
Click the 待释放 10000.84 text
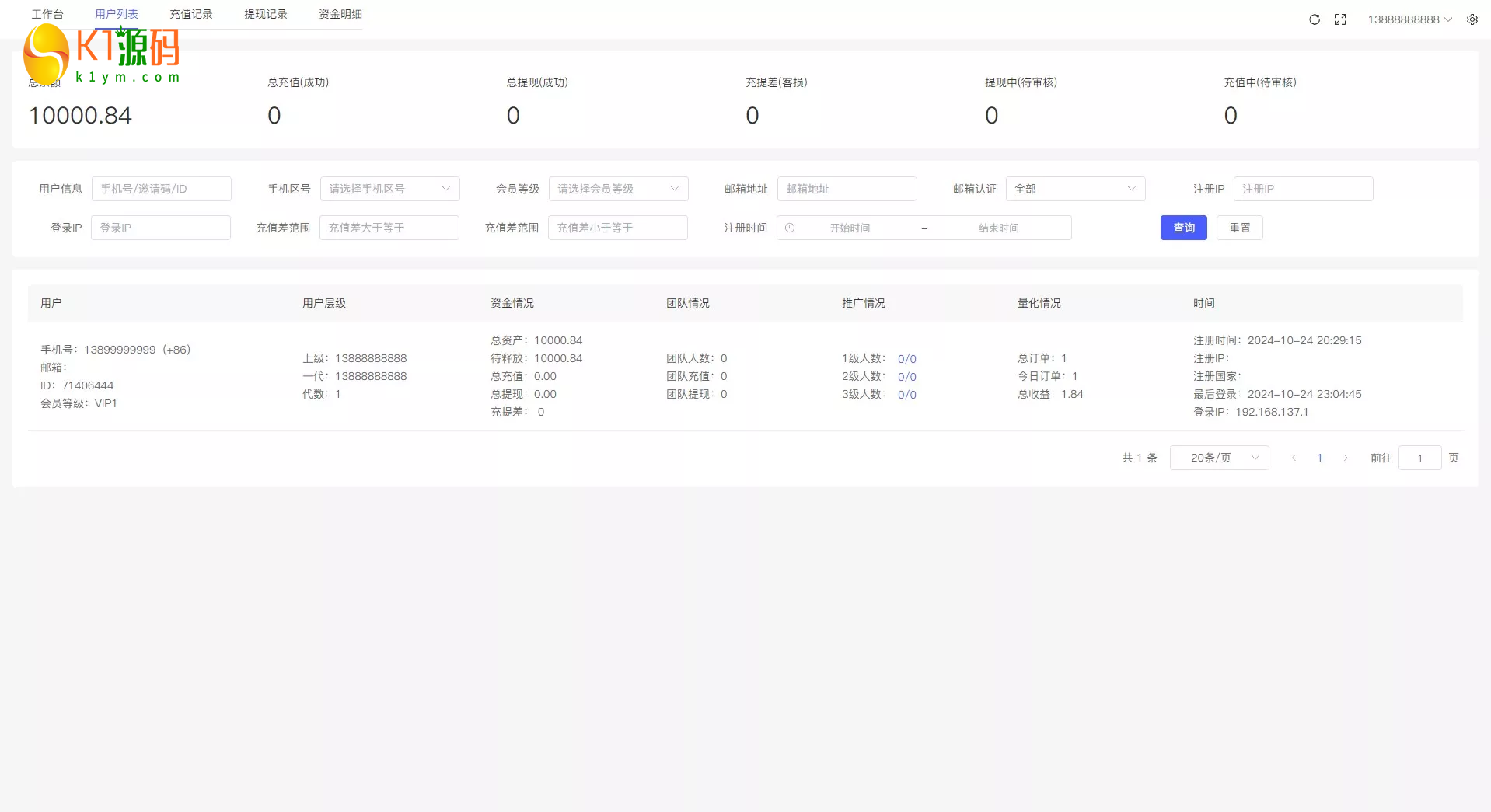(536, 358)
